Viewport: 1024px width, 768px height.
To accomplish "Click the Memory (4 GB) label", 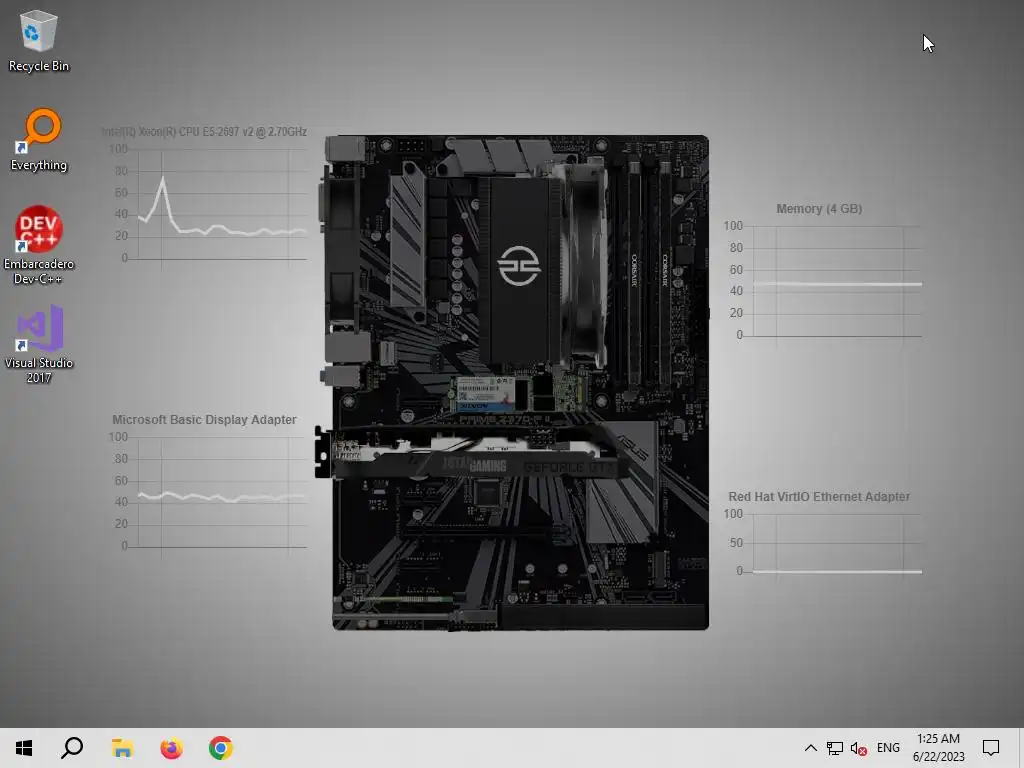I will tap(819, 209).
